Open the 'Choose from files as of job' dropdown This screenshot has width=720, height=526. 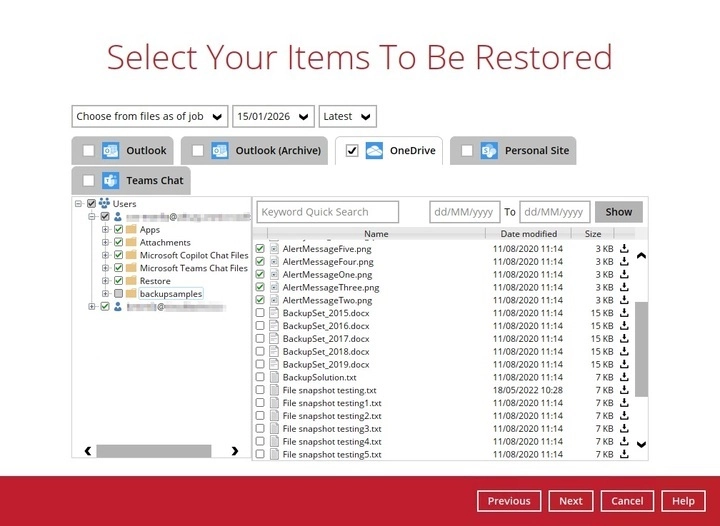(150, 117)
